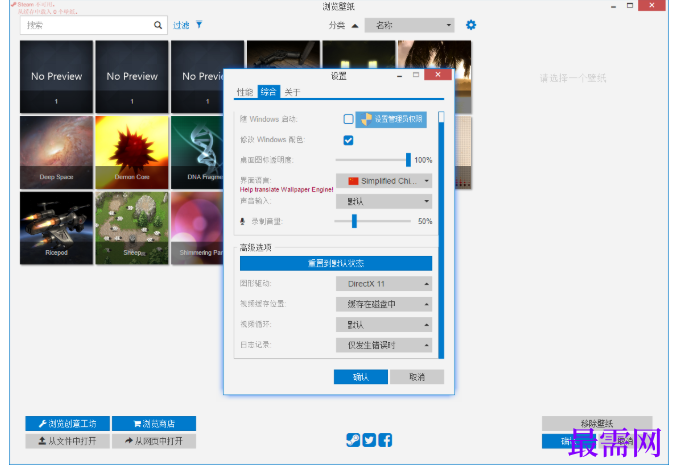The image size is (680, 474).
Task: Select the first No Preview thumbnail
Action: coord(56,77)
